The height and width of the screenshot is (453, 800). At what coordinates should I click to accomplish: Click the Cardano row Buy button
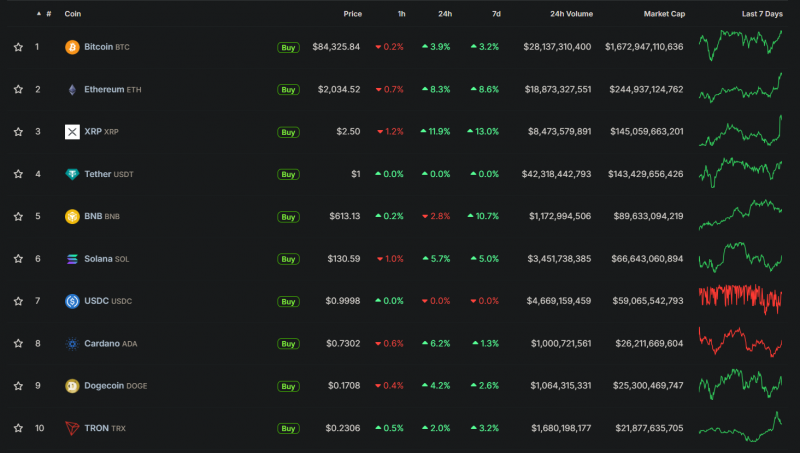(288, 344)
